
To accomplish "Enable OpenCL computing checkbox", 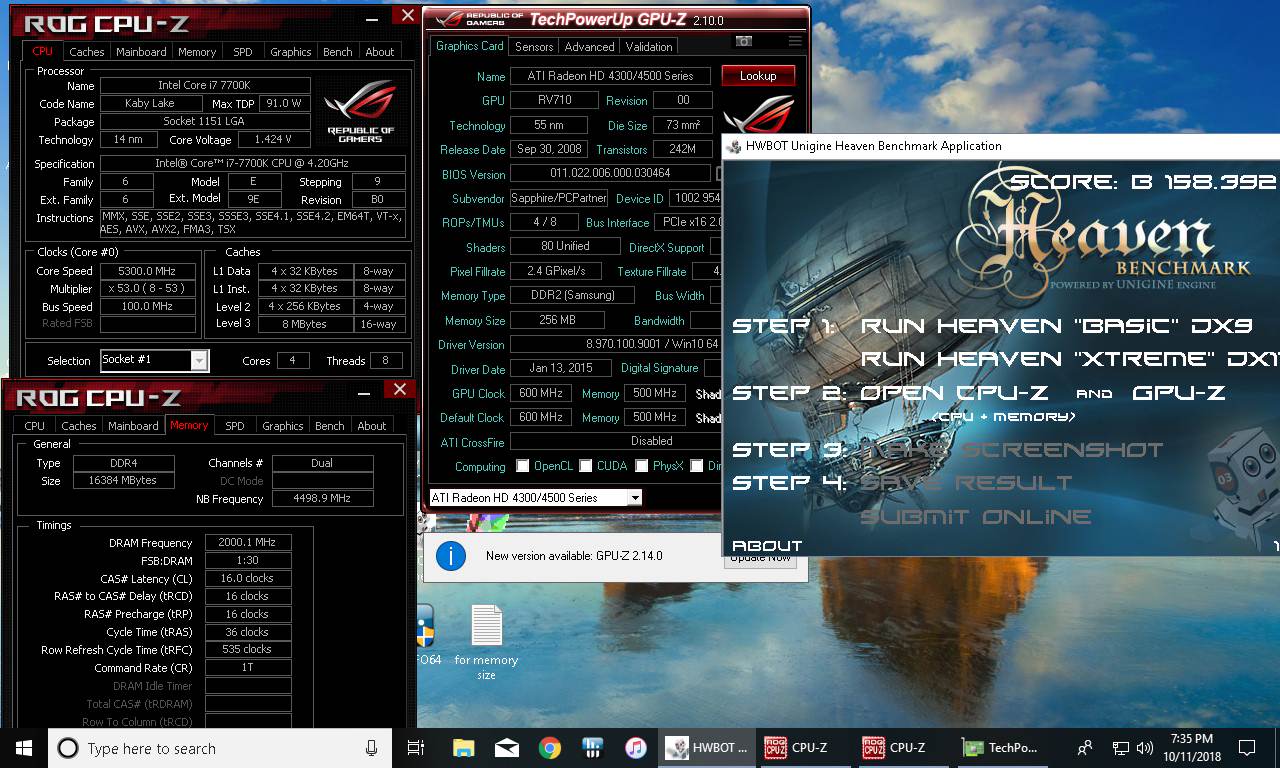I will click(522, 466).
